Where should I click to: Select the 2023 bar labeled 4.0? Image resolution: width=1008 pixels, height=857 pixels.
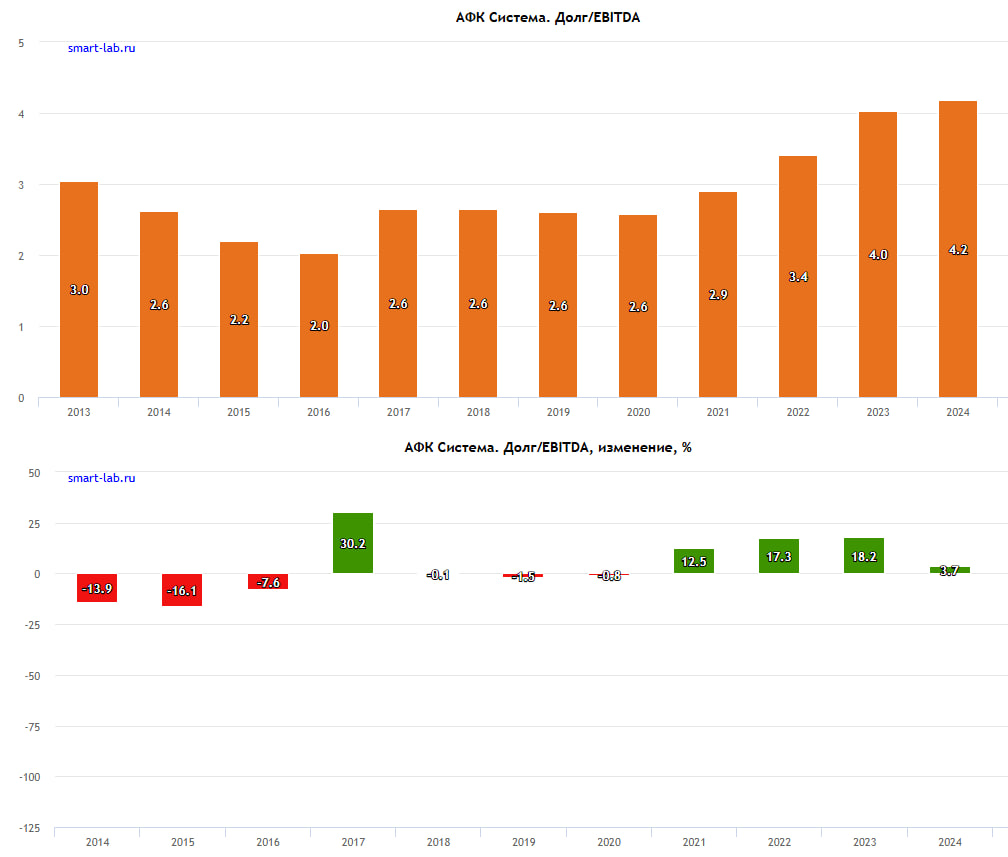click(878, 255)
